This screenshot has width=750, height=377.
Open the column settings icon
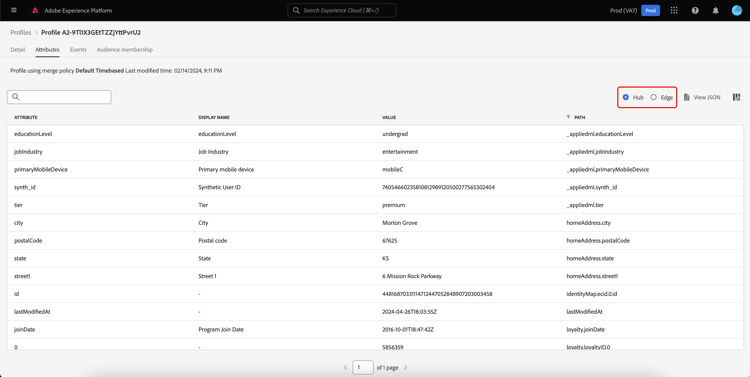pyautogui.click(x=737, y=97)
